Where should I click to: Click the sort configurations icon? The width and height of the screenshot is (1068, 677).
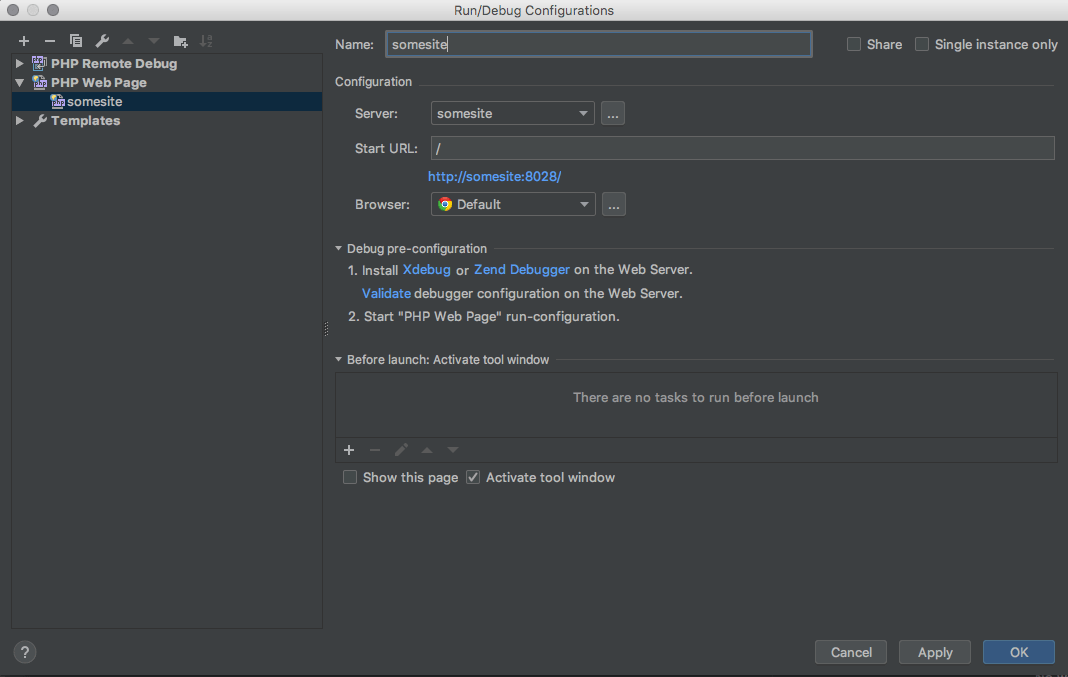point(206,41)
